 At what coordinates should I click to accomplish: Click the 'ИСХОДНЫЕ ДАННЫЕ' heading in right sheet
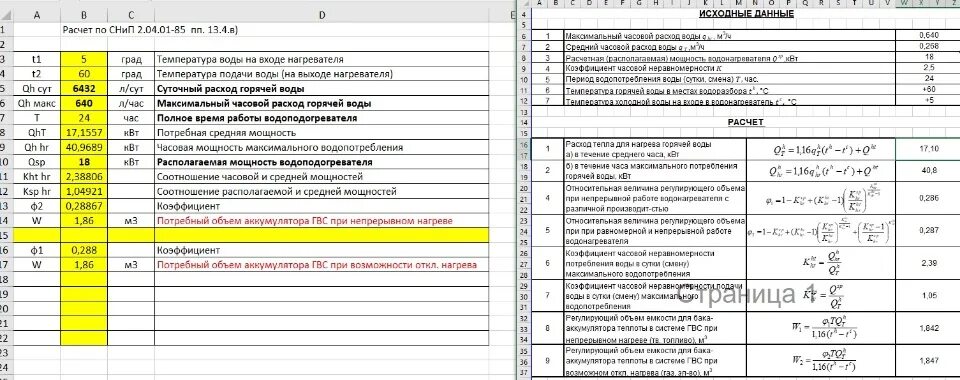pyautogui.click(x=746, y=14)
